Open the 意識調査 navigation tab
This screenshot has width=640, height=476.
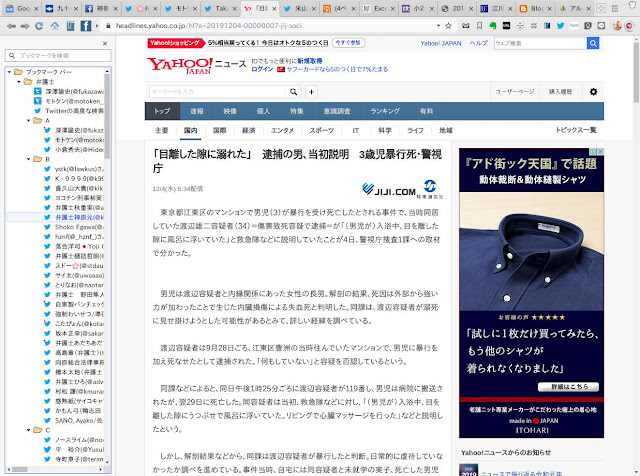337,111
